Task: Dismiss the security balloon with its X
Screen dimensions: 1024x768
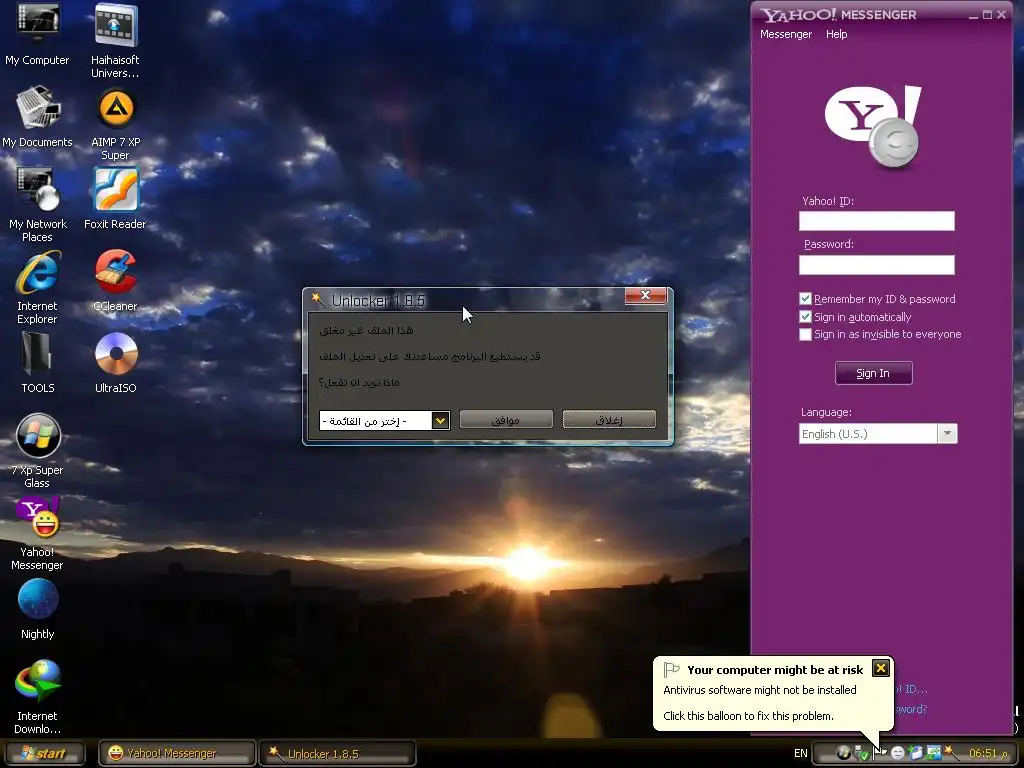Action: point(880,668)
